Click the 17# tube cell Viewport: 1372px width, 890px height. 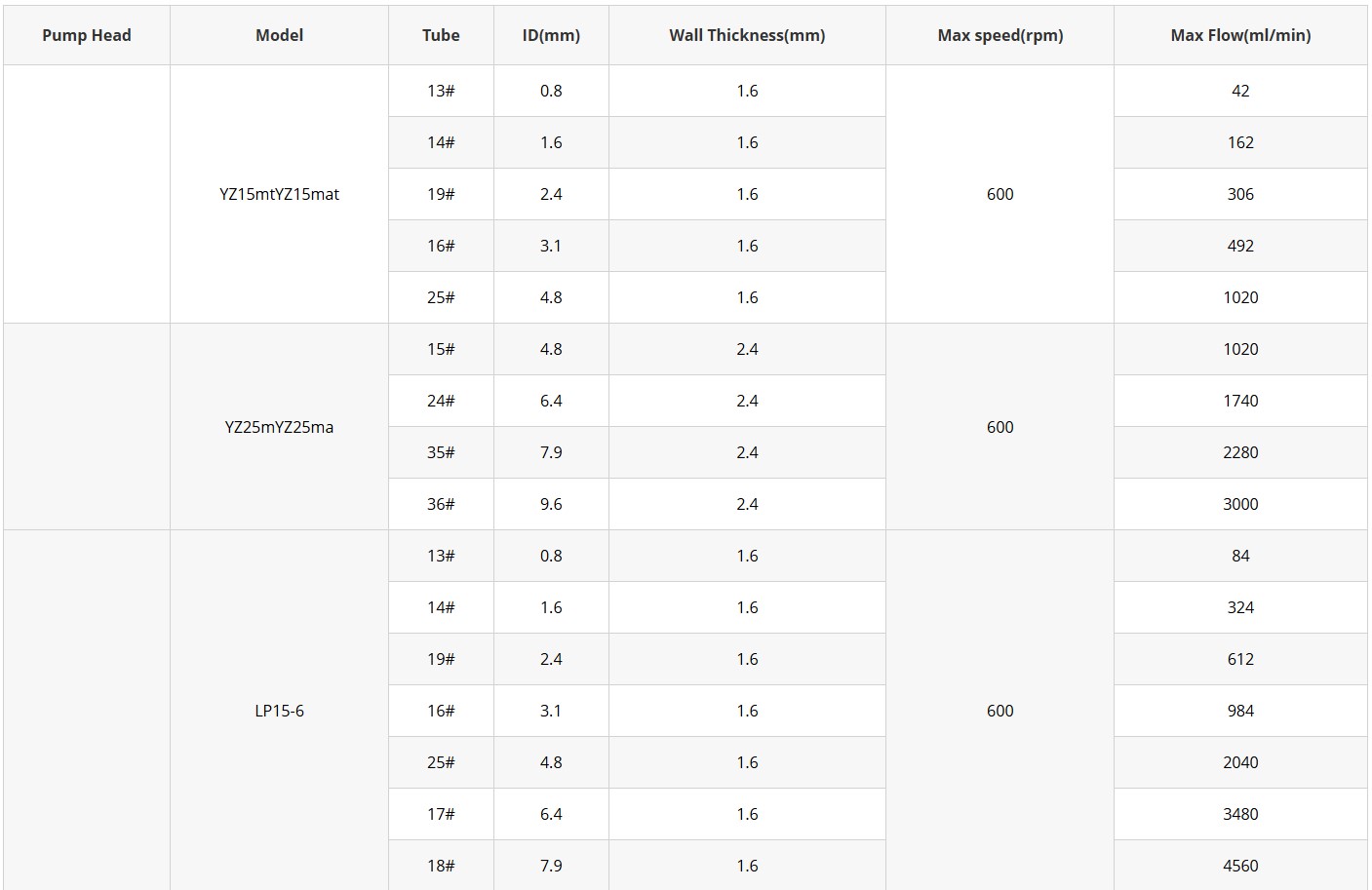441,814
